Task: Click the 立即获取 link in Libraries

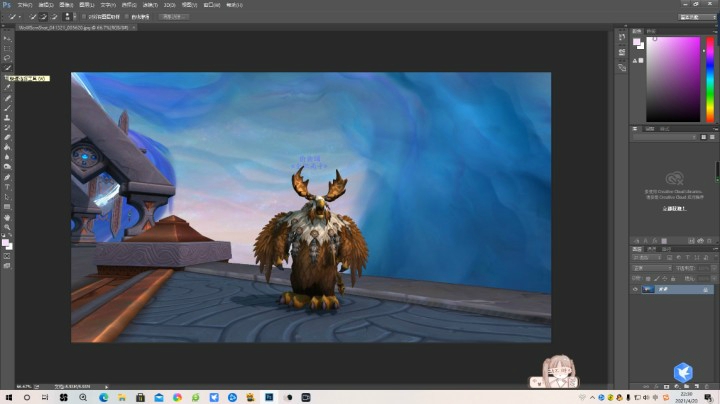Action: (x=674, y=208)
